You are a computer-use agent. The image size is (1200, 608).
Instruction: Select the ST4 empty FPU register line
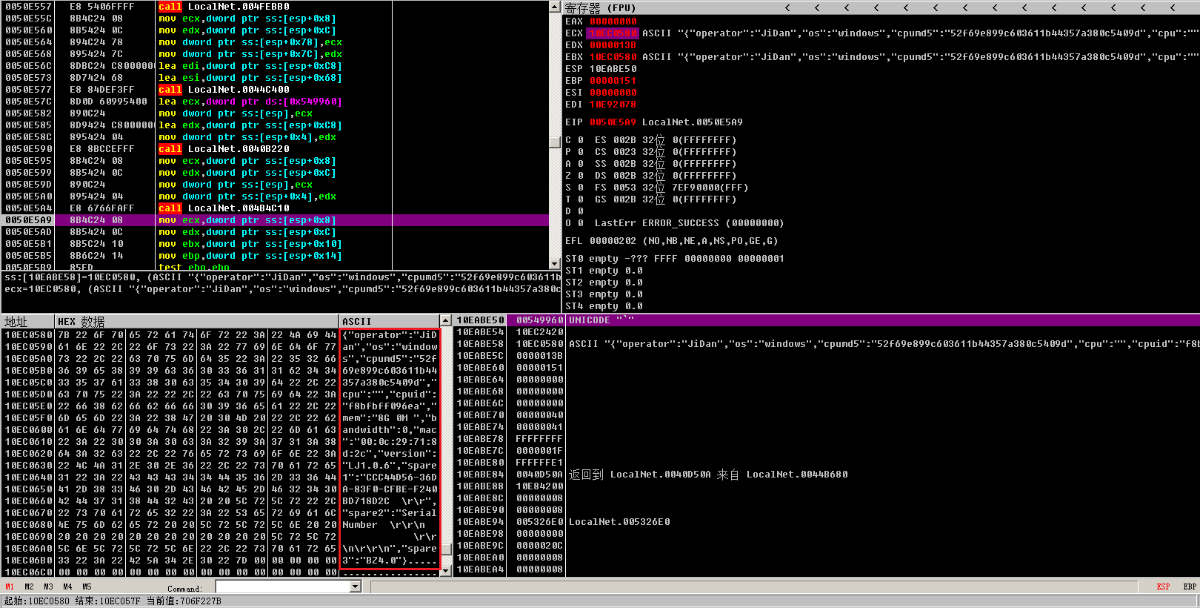click(x=604, y=306)
